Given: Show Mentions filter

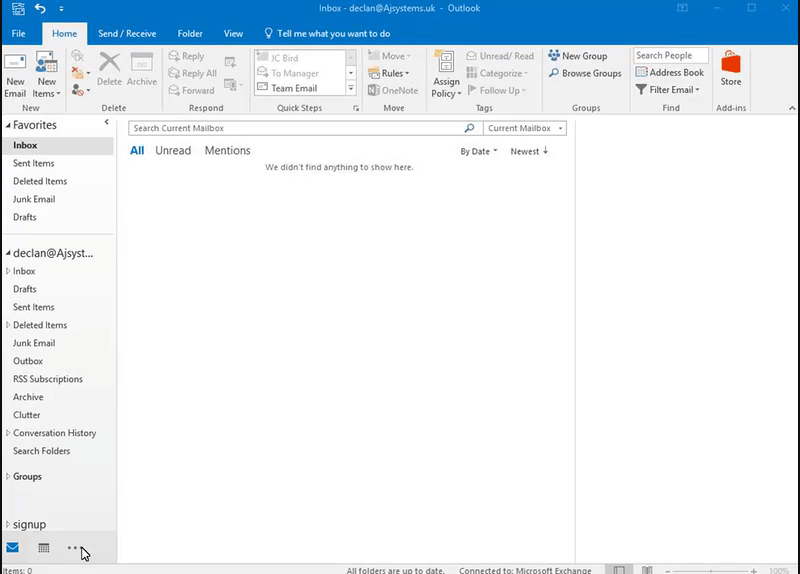Looking at the screenshot, I should click(228, 151).
